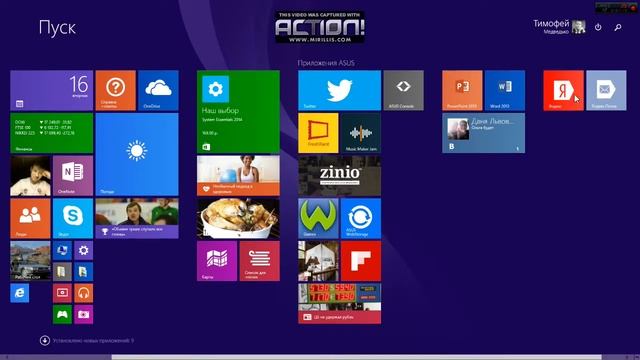Viewport: 640px width, 360px height.
Task: Open the red Yandex tile
Action: pos(564,90)
